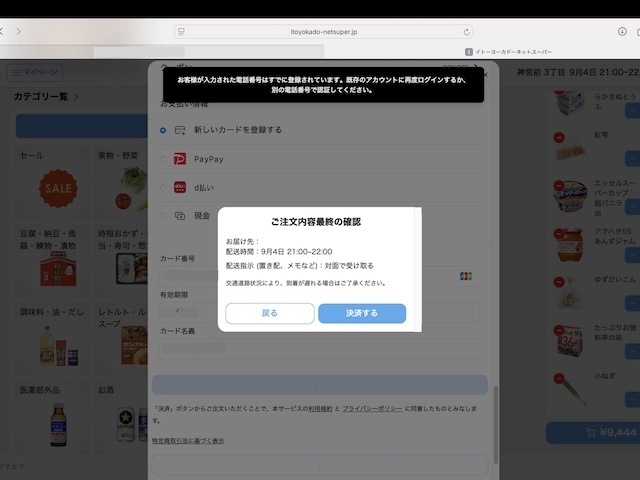Click the 戻る button in the confirmation dialog
Screen dimensions: 640x480
pos(270,313)
